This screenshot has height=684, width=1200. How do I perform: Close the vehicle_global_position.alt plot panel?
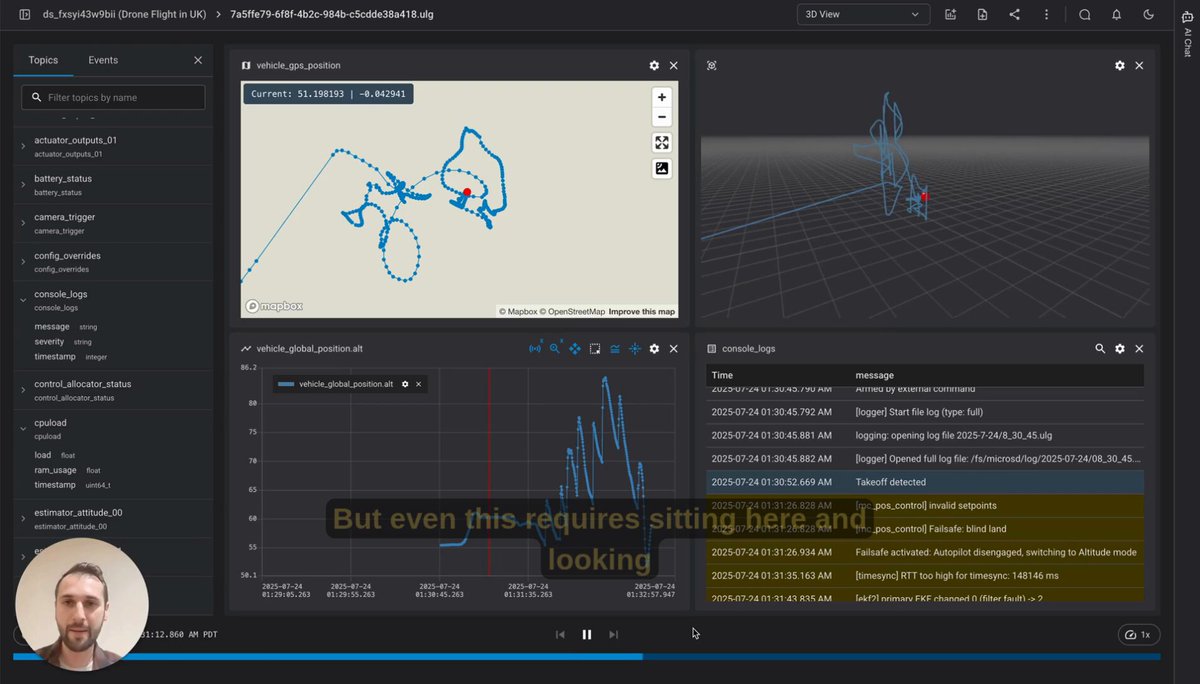[x=673, y=348]
